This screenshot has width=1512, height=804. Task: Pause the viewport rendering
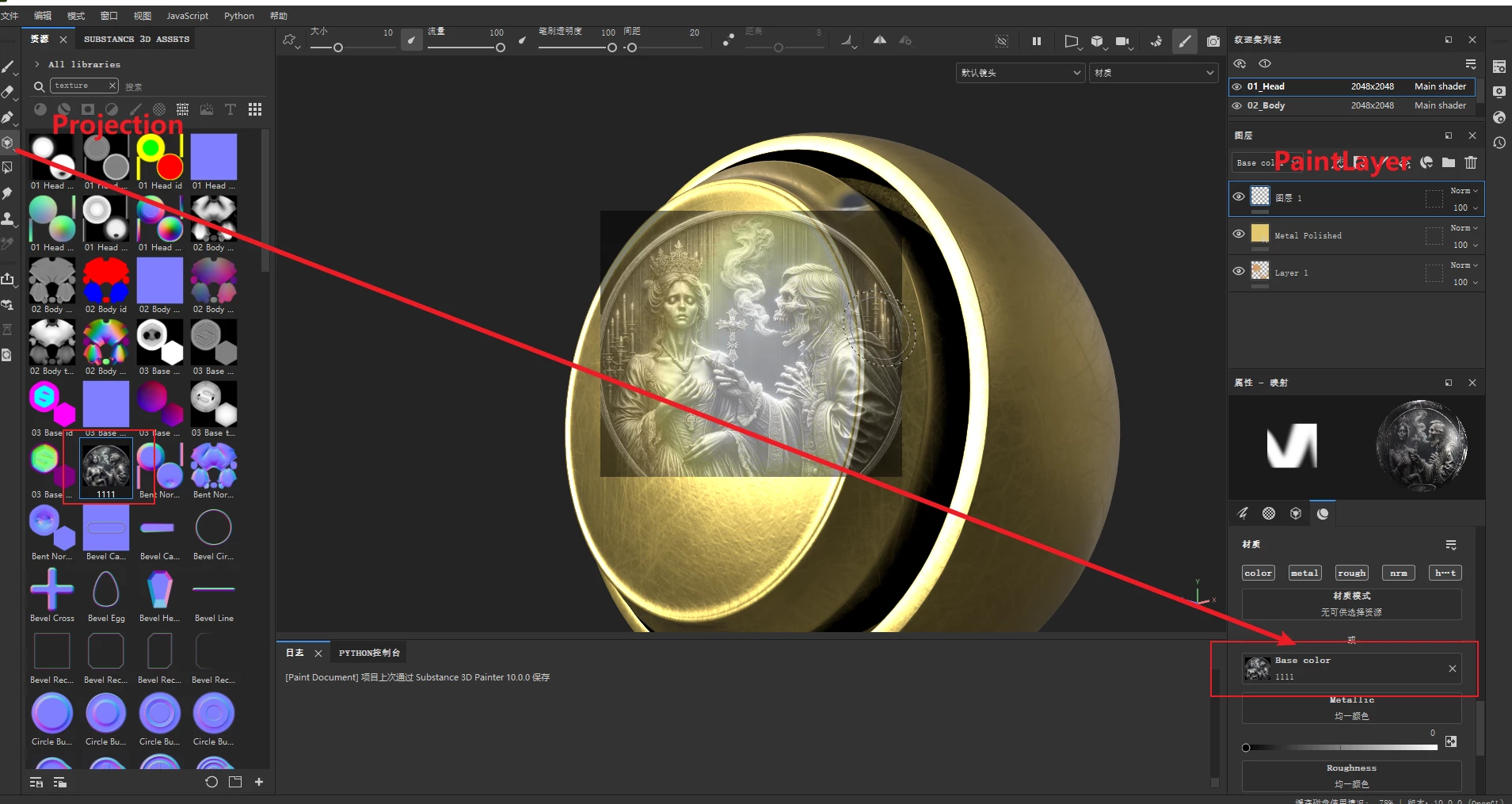click(x=1037, y=41)
